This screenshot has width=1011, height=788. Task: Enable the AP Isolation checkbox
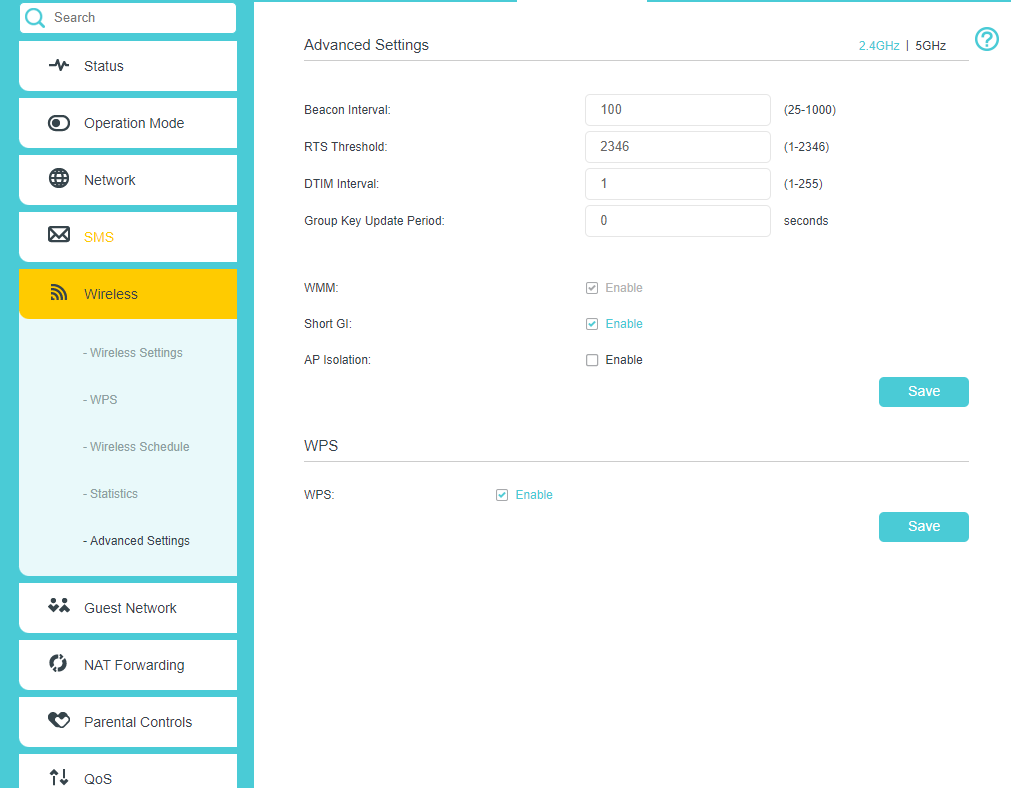[x=592, y=360]
